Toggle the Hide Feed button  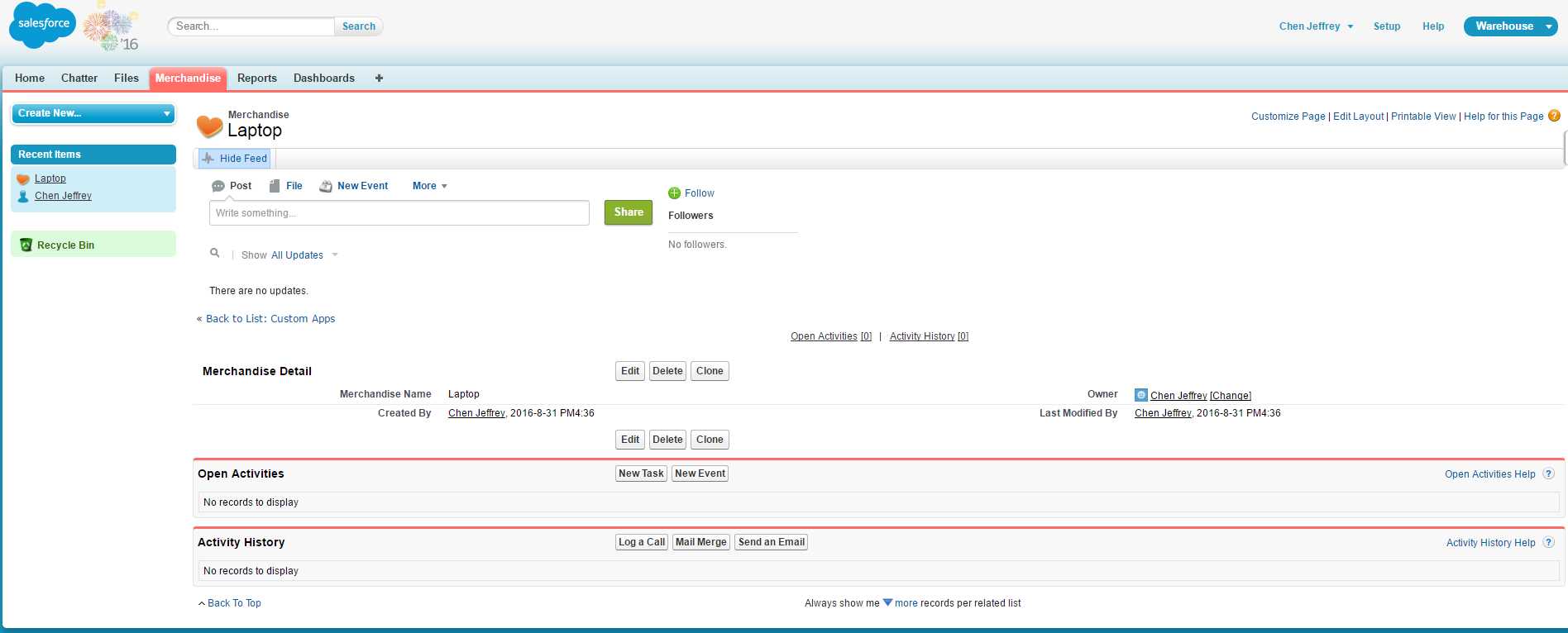[x=235, y=159]
